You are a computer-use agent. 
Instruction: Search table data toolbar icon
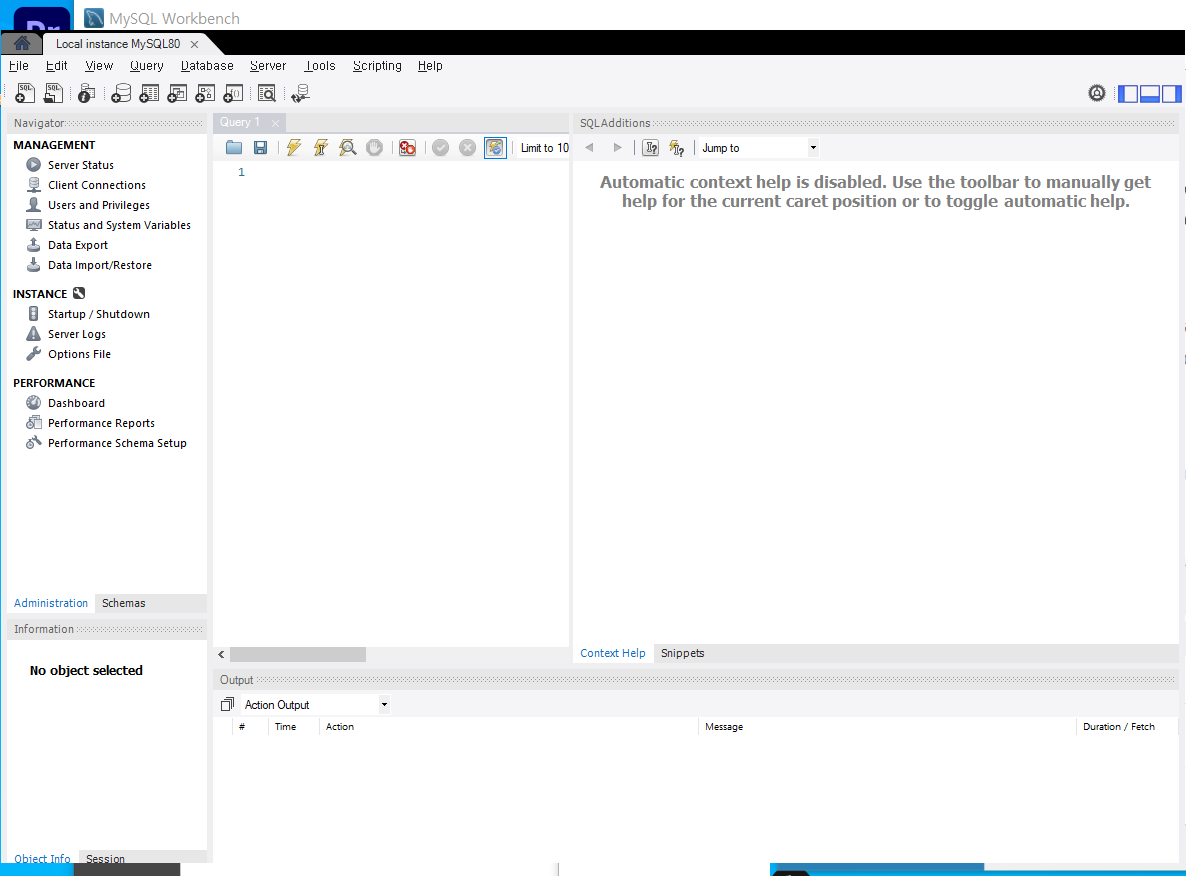pyautogui.click(x=267, y=93)
